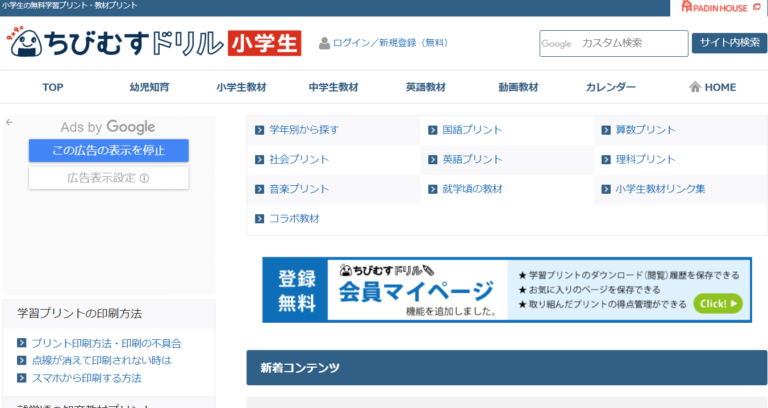Screen dimensions: 768x408
Task: Click the arrow icon beside スマホから印刷する方法
Action: [x=22, y=378]
